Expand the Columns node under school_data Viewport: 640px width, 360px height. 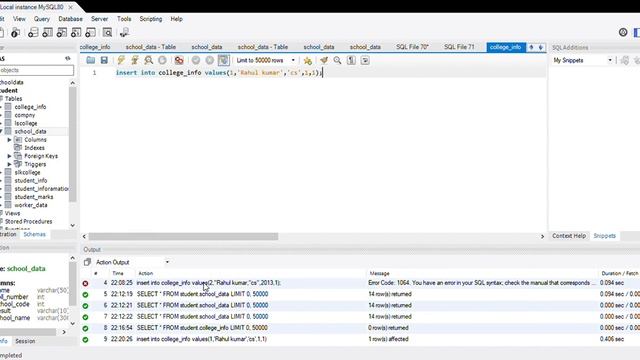tap(9, 140)
